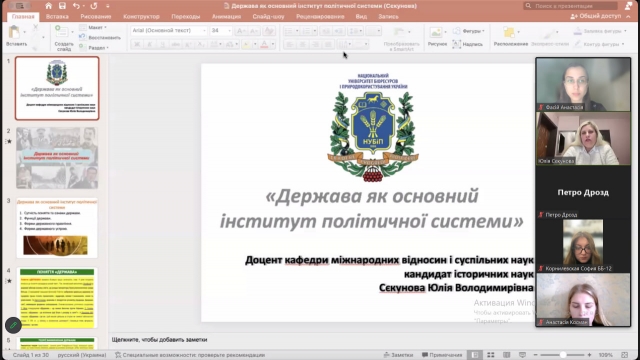
Task: Switch to slide sorter view icon
Action: pos(491,355)
